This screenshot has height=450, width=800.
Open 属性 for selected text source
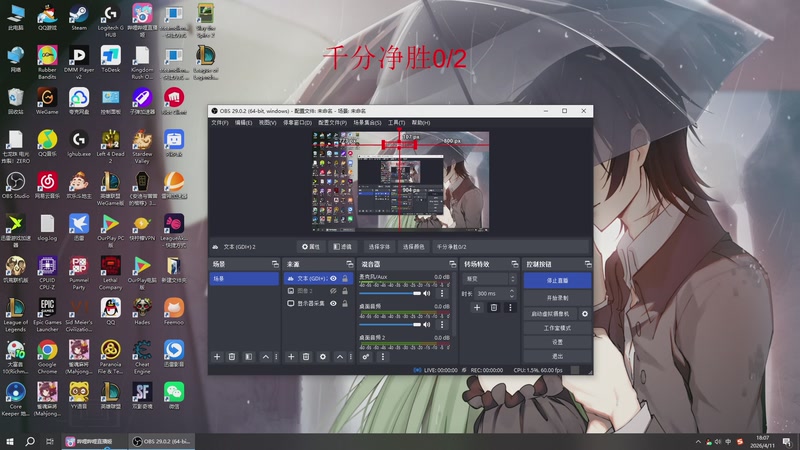pos(311,246)
